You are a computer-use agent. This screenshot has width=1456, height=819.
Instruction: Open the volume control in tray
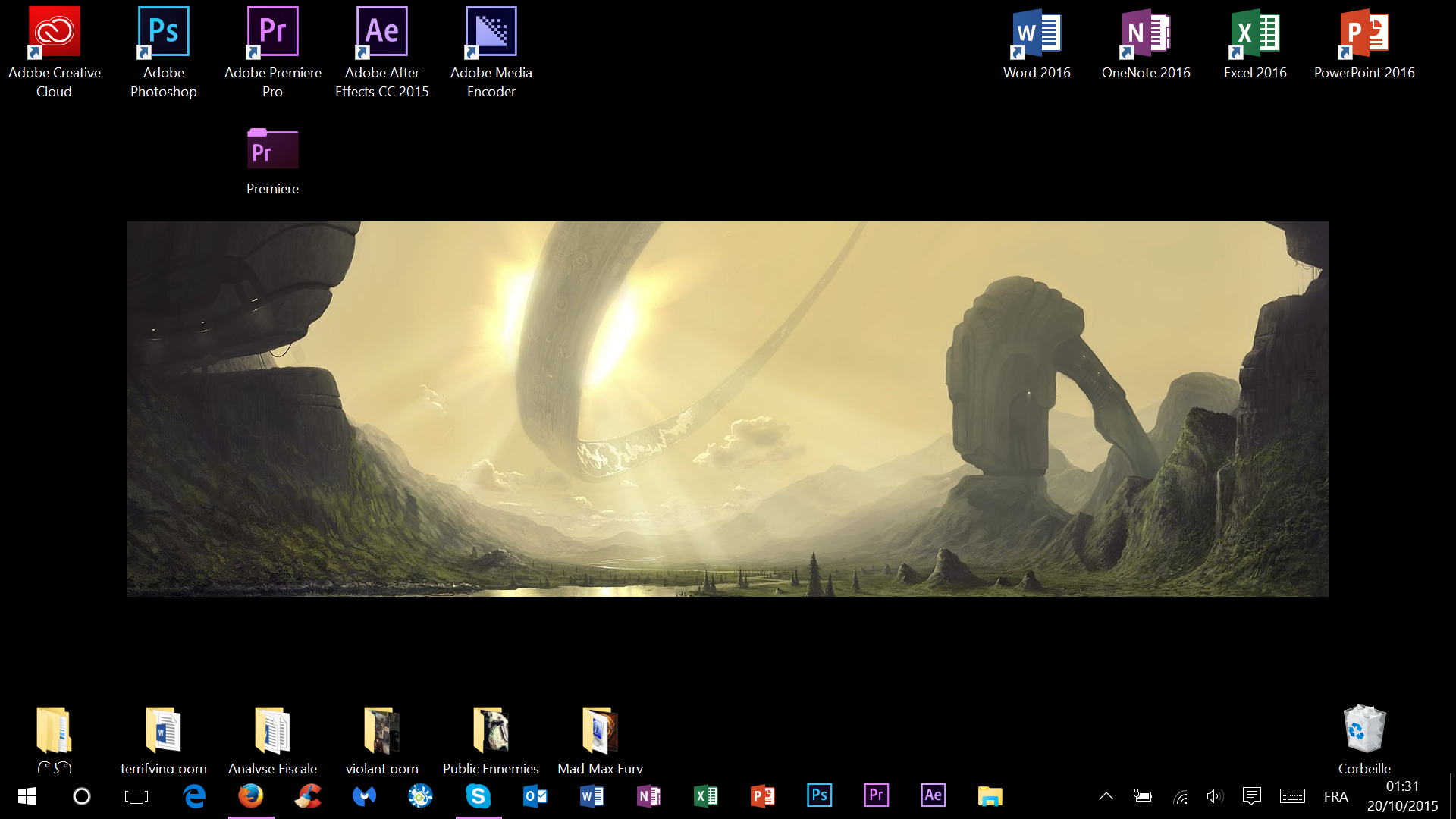(x=1215, y=796)
